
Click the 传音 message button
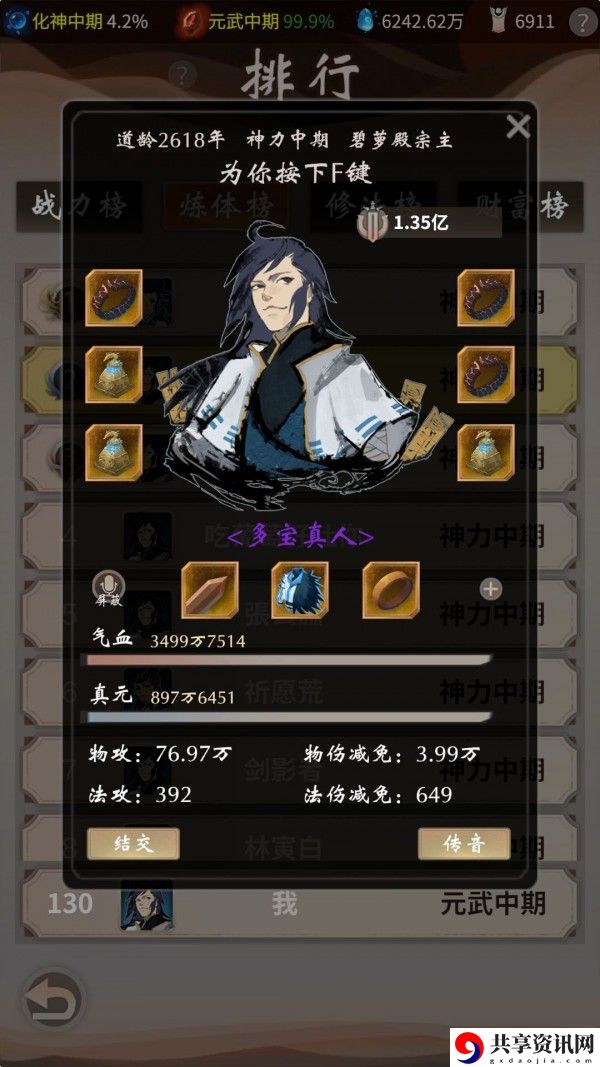(464, 844)
